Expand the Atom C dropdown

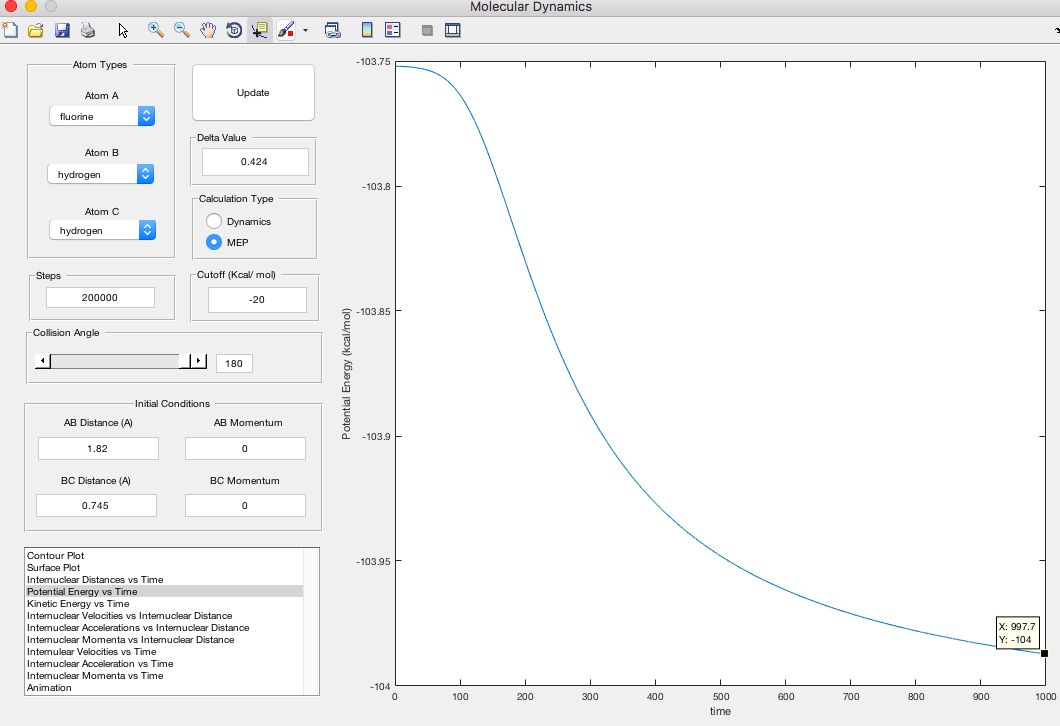pyautogui.click(x=102, y=231)
